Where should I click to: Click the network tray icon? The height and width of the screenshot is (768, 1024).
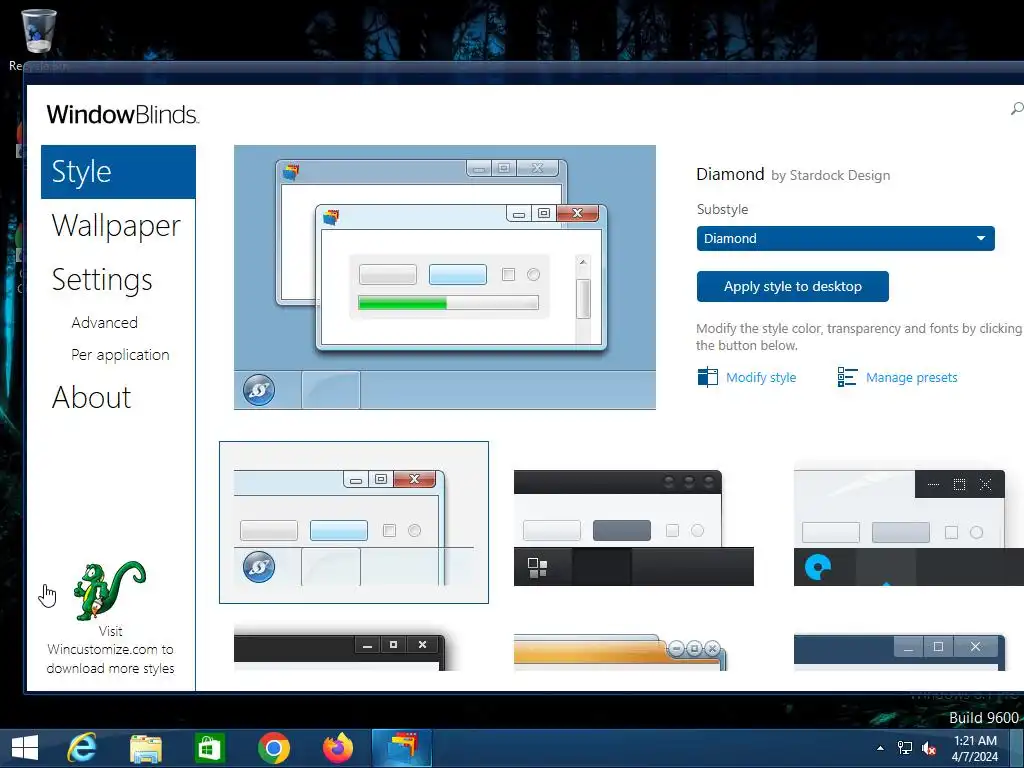point(904,748)
